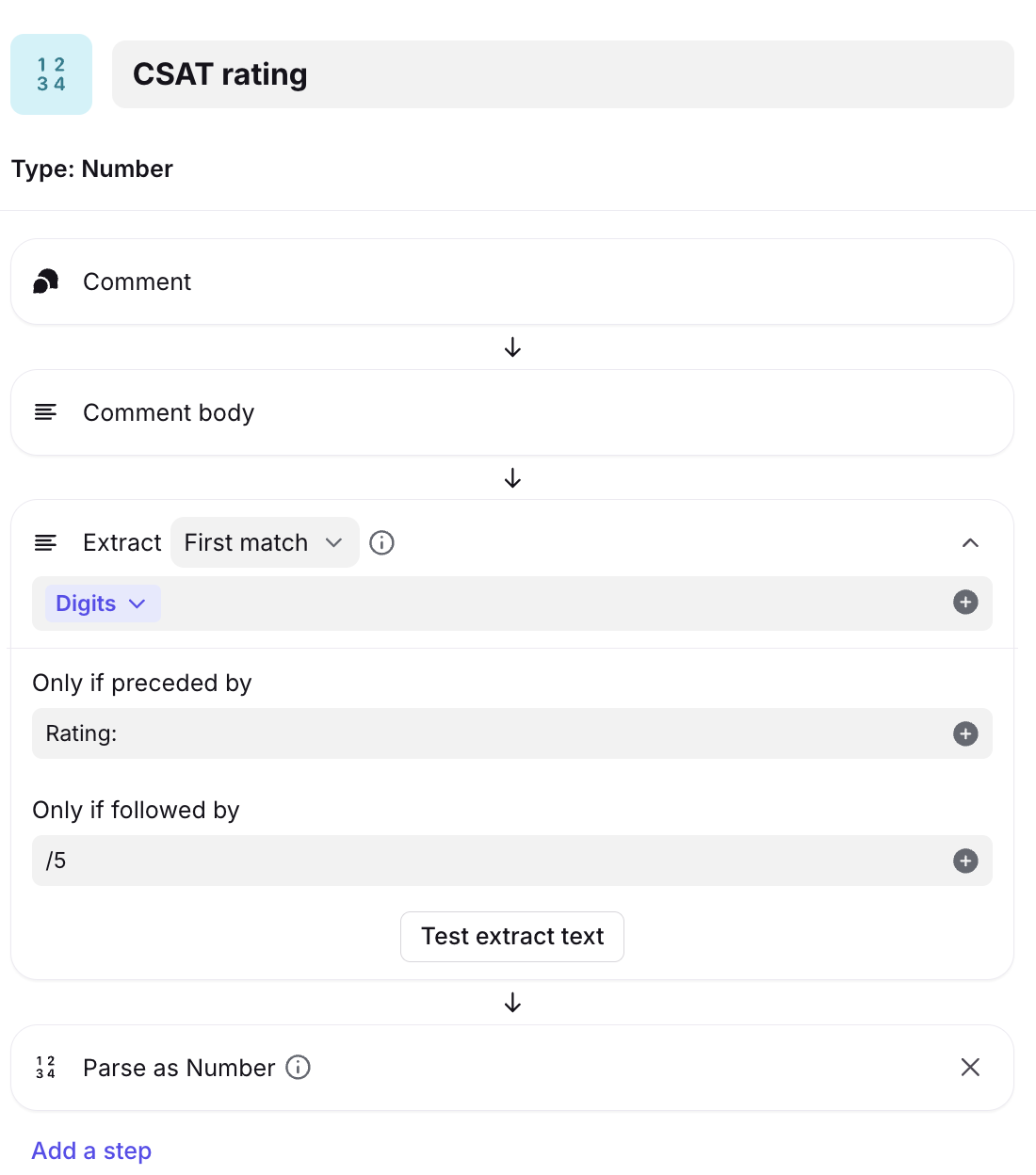Collapse the Extract step panel
This screenshot has height=1175, width=1036.
(x=970, y=542)
